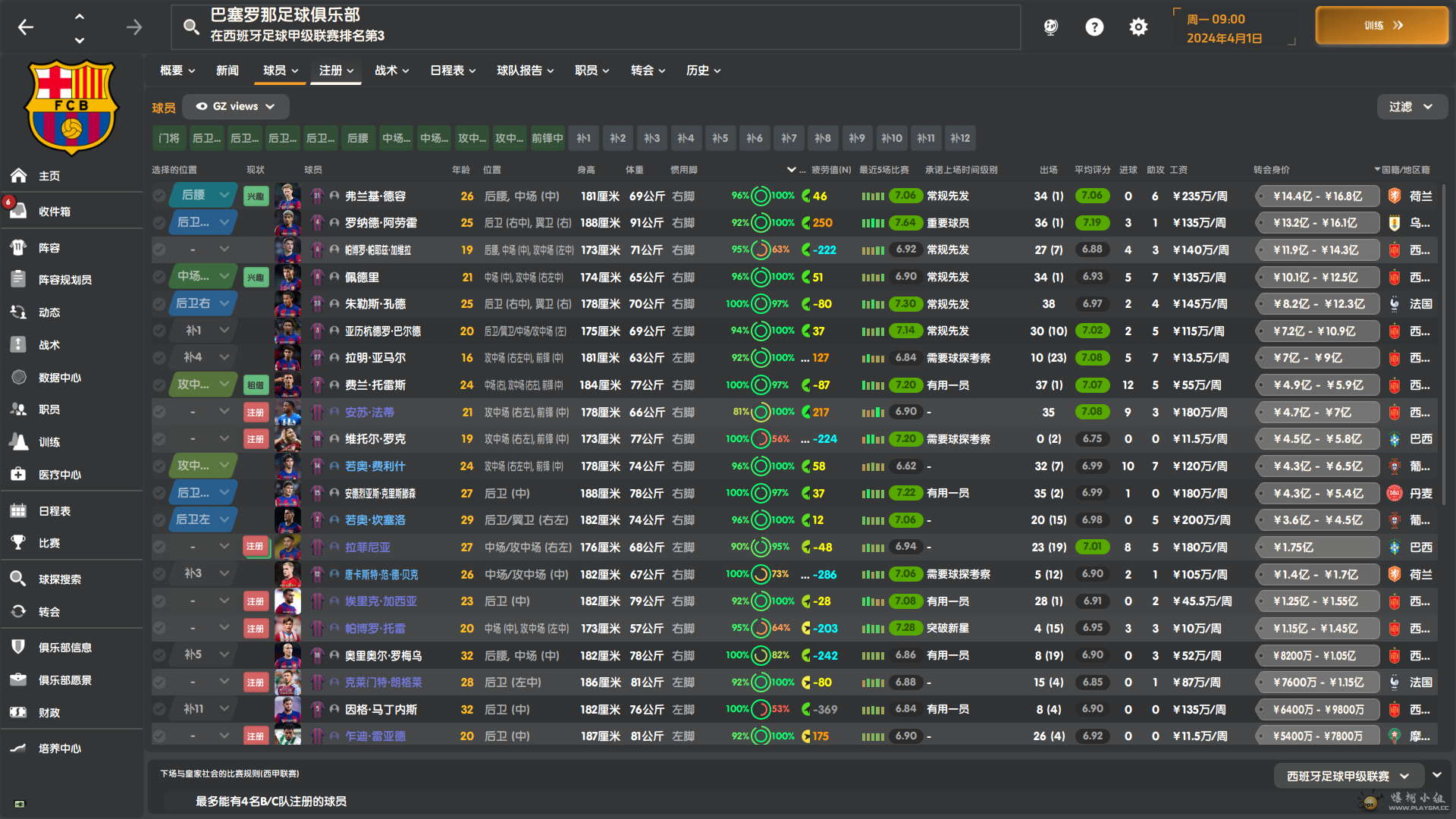1456x819 pixels.
Task: Go back with the left arrow
Action: point(26,27)
